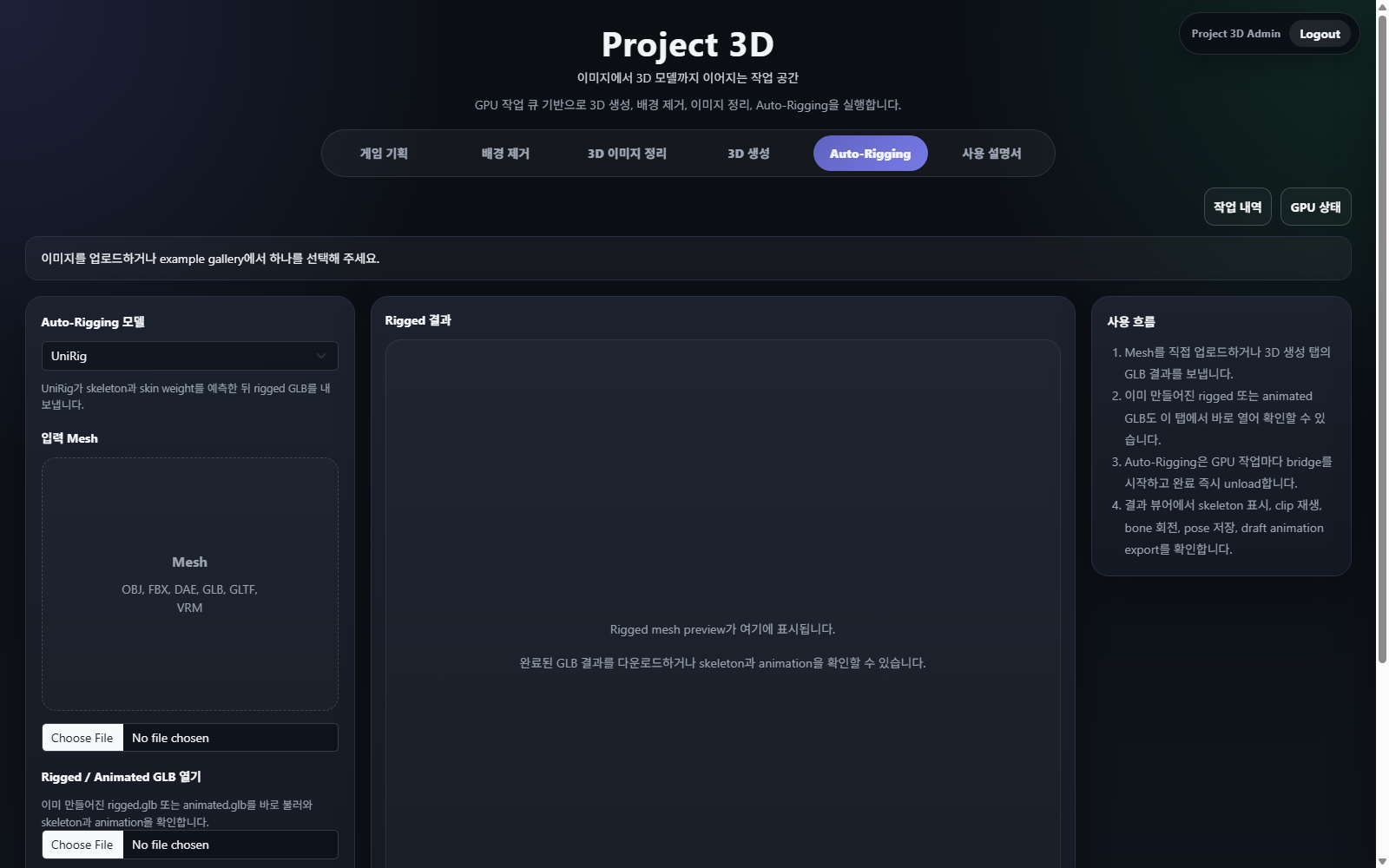This screenshot has height=868, width=1389.
Task: Open 작업 내역 job history
Action: tap(1237, 207)
